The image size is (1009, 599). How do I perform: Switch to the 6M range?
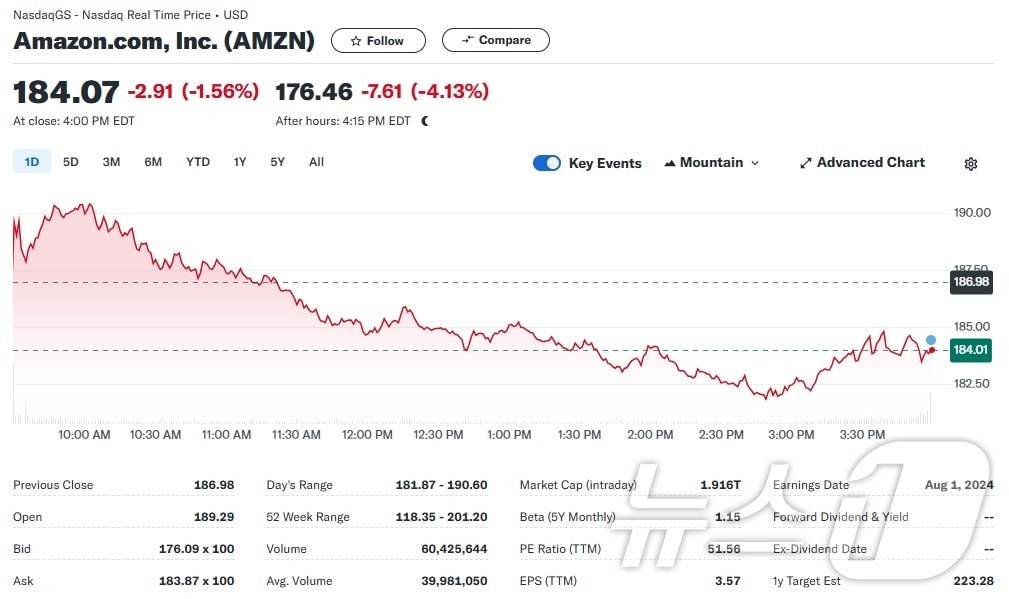pyautogui.click(x=153, y=162)
